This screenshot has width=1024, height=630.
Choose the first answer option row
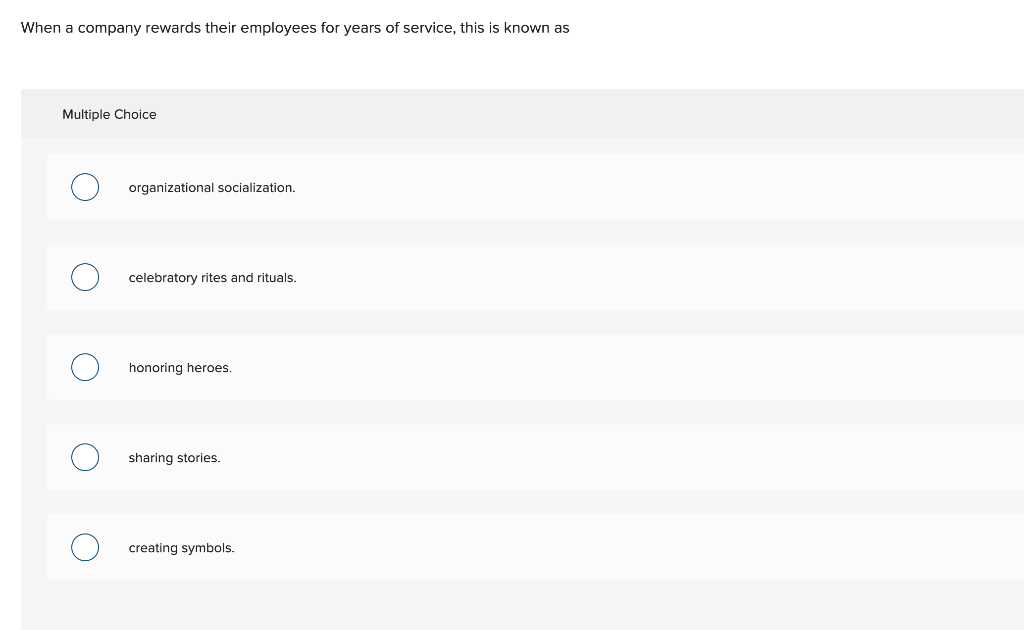pos(500,187)
